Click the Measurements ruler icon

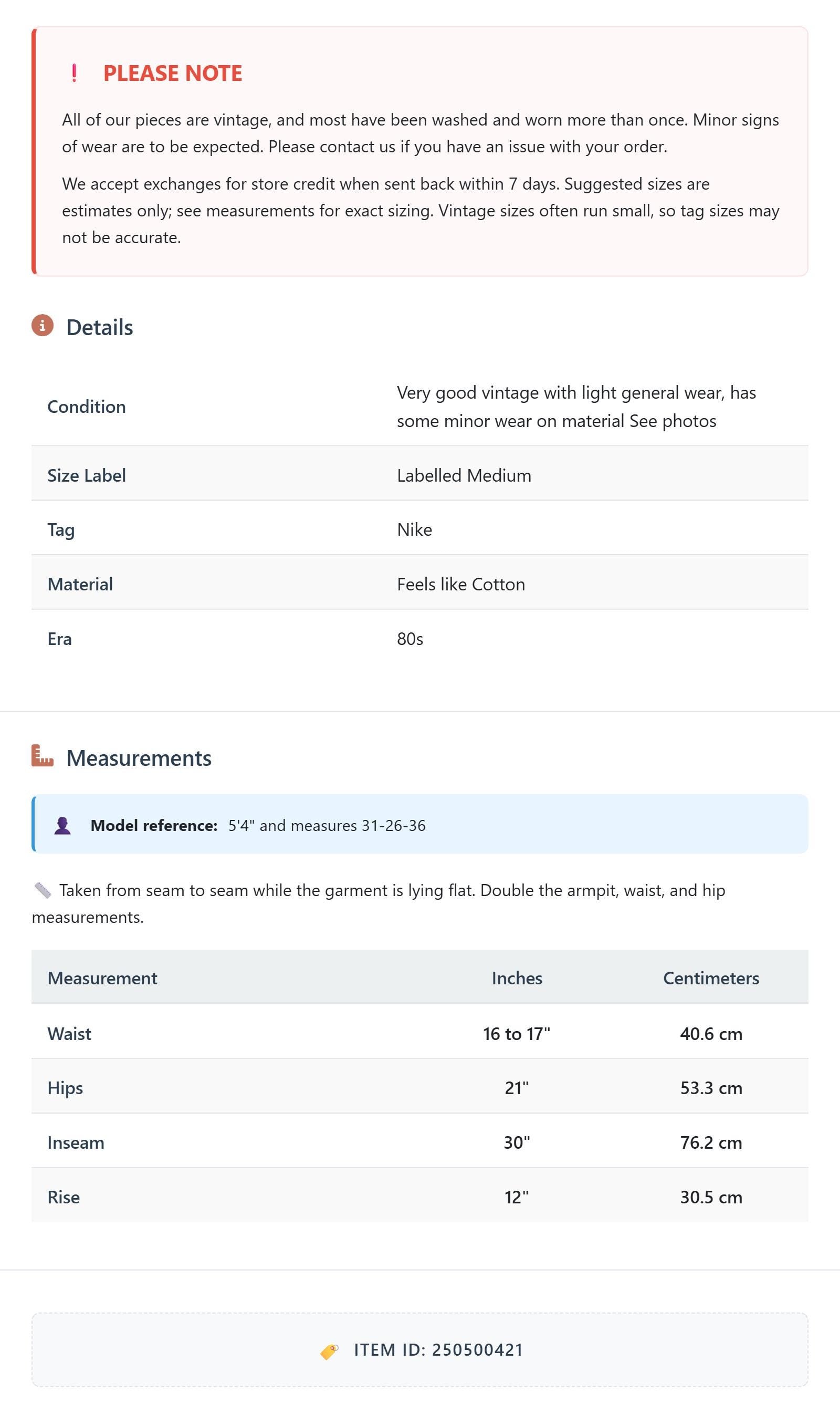point(43,756)
